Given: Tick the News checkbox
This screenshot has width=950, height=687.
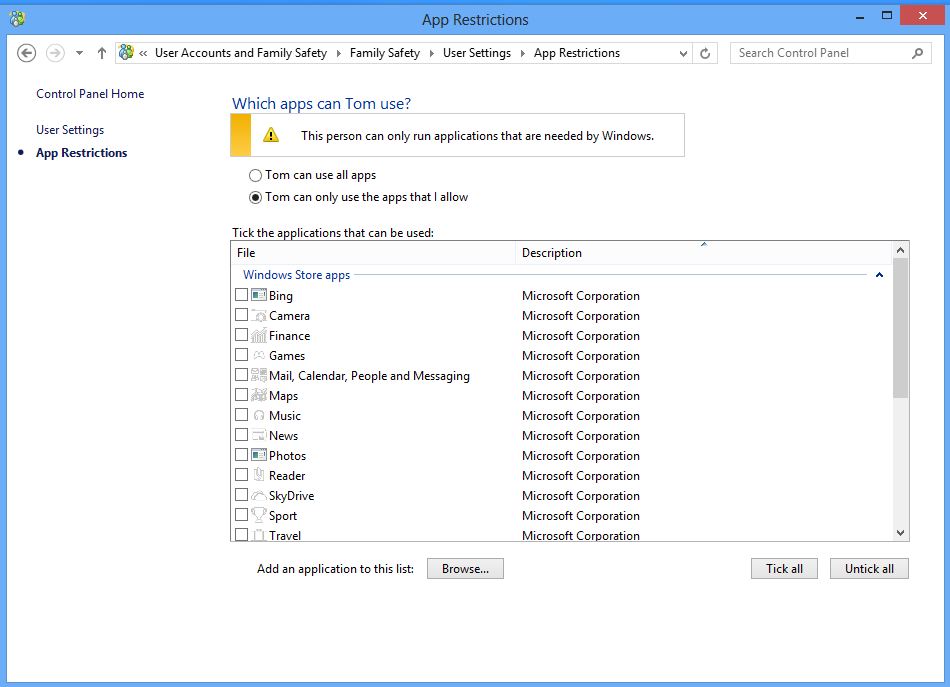Looking at the screenshot, I should tap(241, 435).
